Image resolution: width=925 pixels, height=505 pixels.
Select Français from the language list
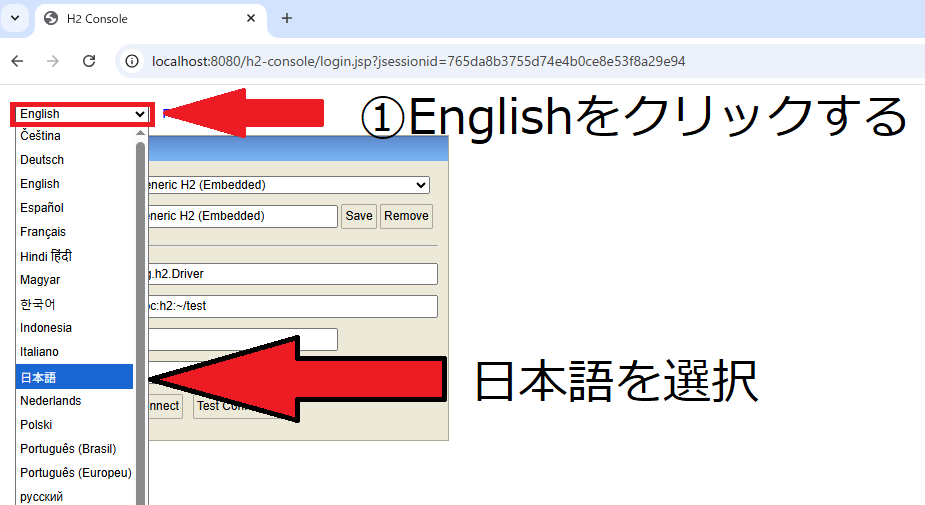[x=43, y=232]
